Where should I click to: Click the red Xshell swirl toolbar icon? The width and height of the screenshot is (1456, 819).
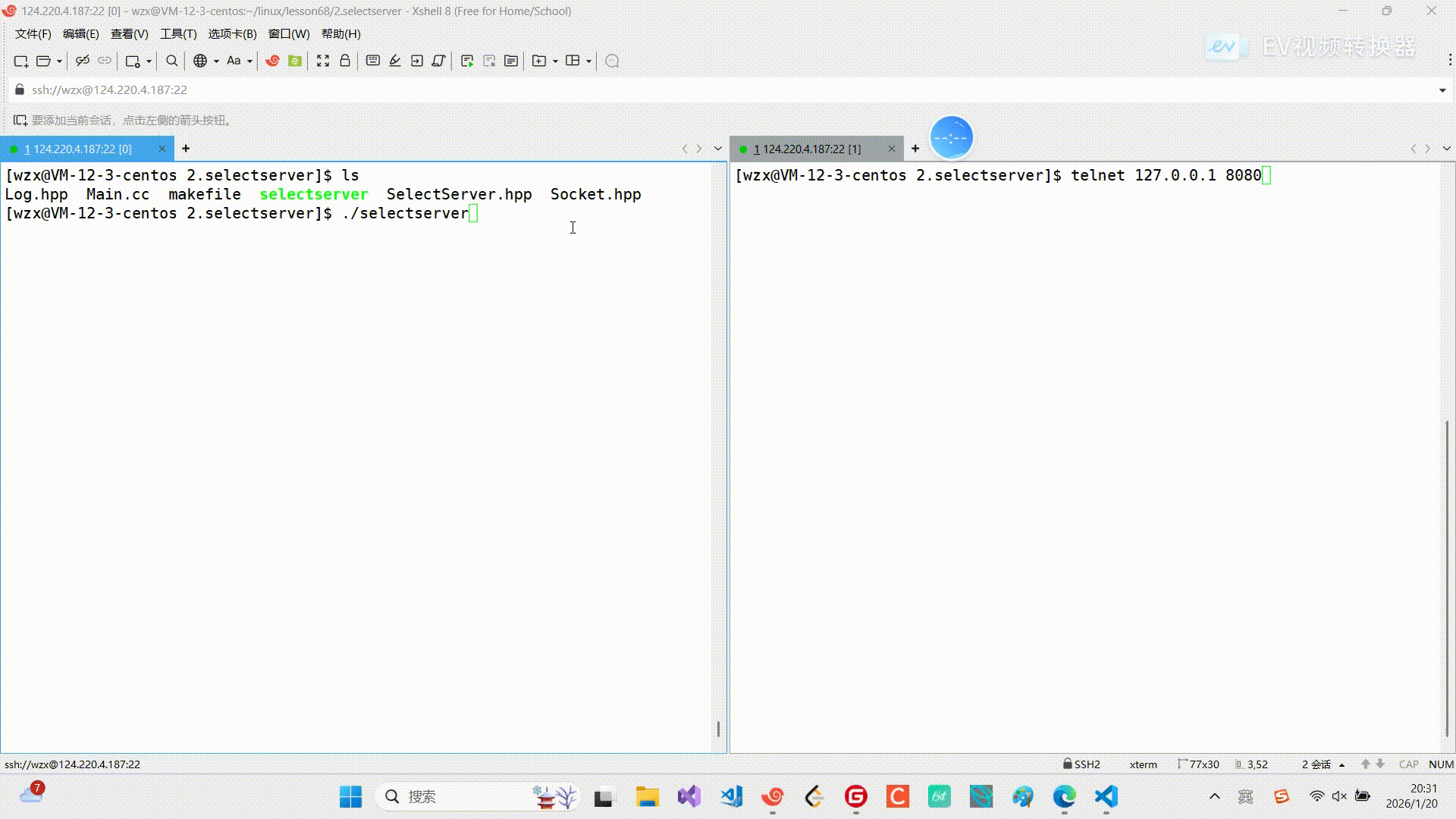(x=272, y=61)
